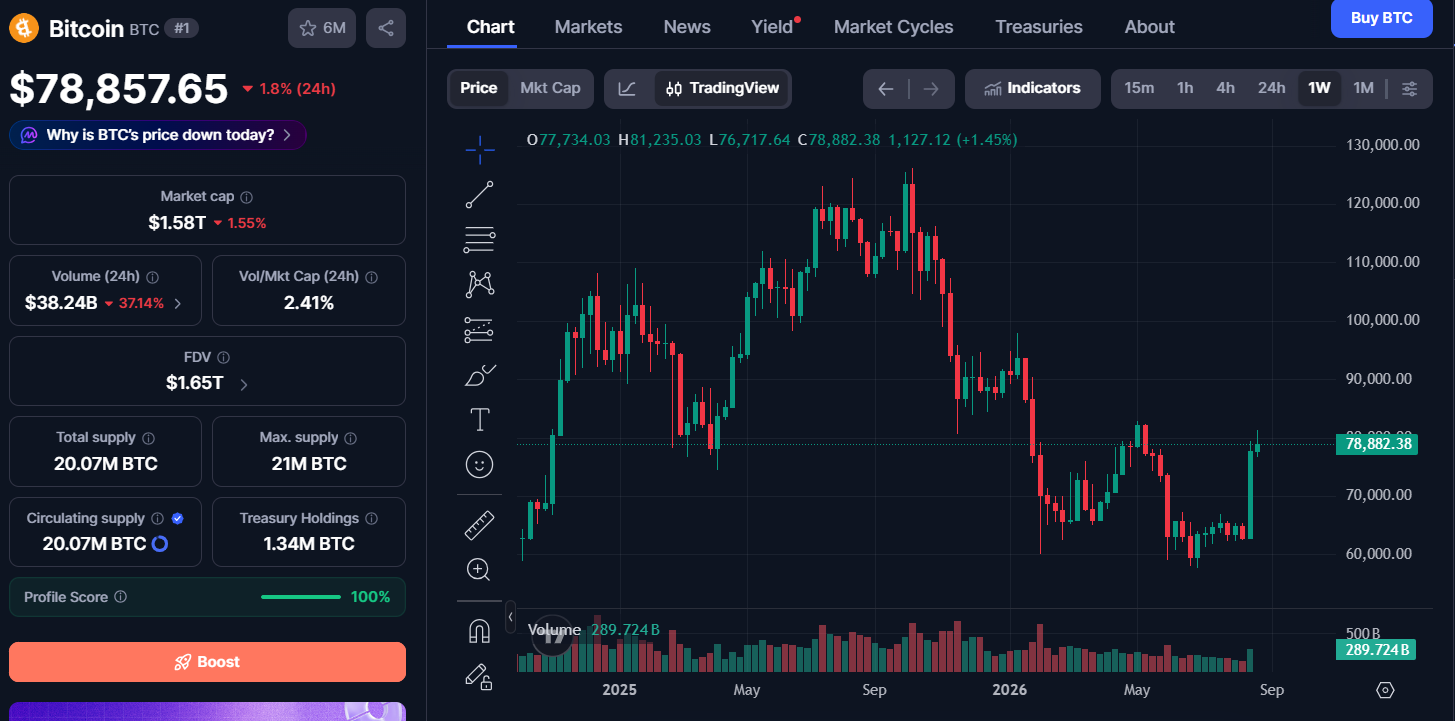Activate the zoom in tool
The width and height of the screenshot is (1455, 721).
pos(480,570)
